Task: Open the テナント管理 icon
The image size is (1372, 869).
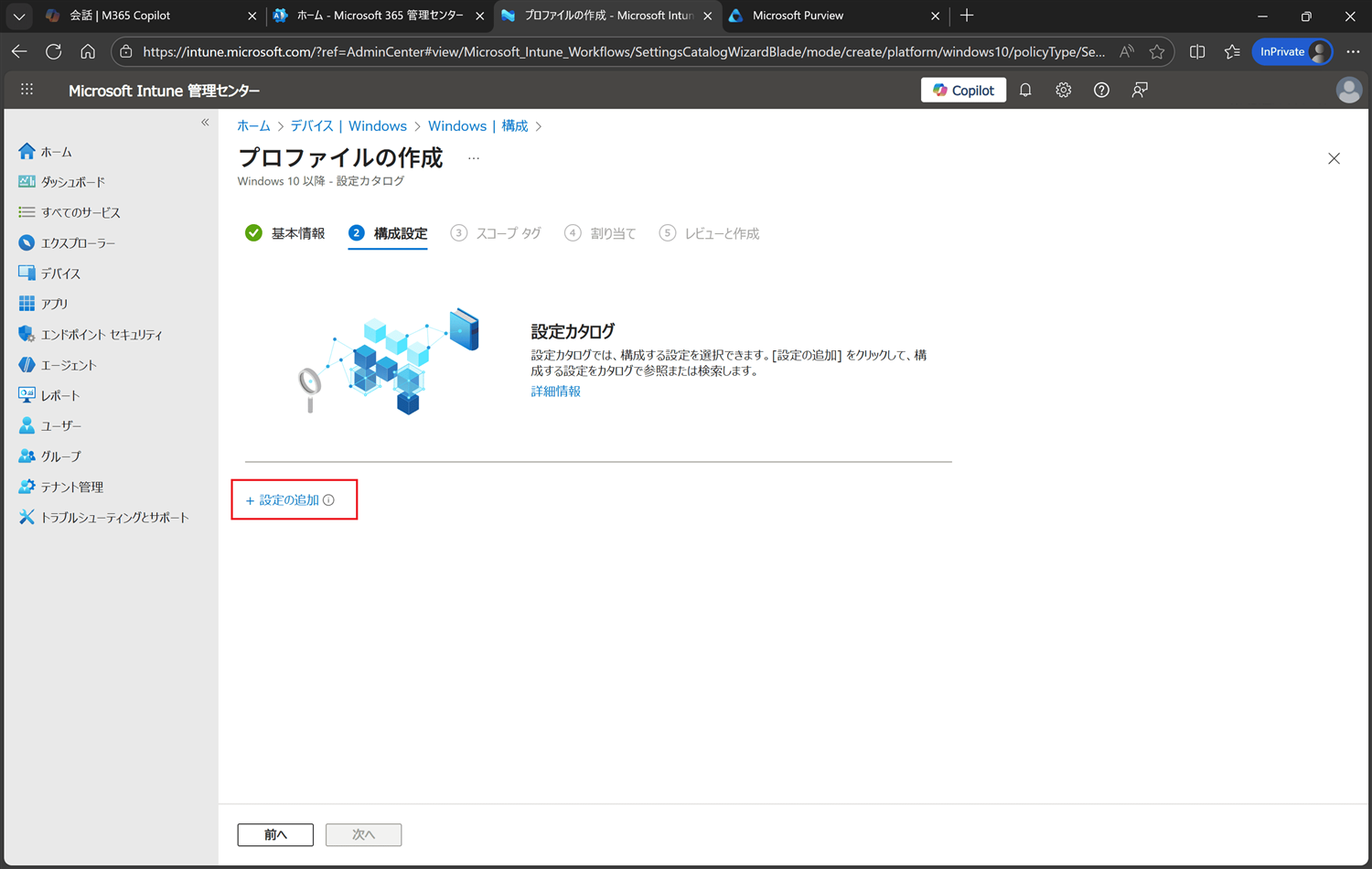Action: (x=27, y=487)
